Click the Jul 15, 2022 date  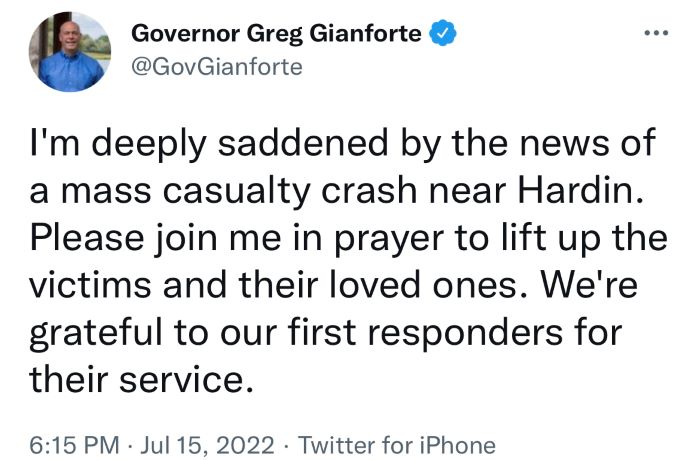click(208, 445)
